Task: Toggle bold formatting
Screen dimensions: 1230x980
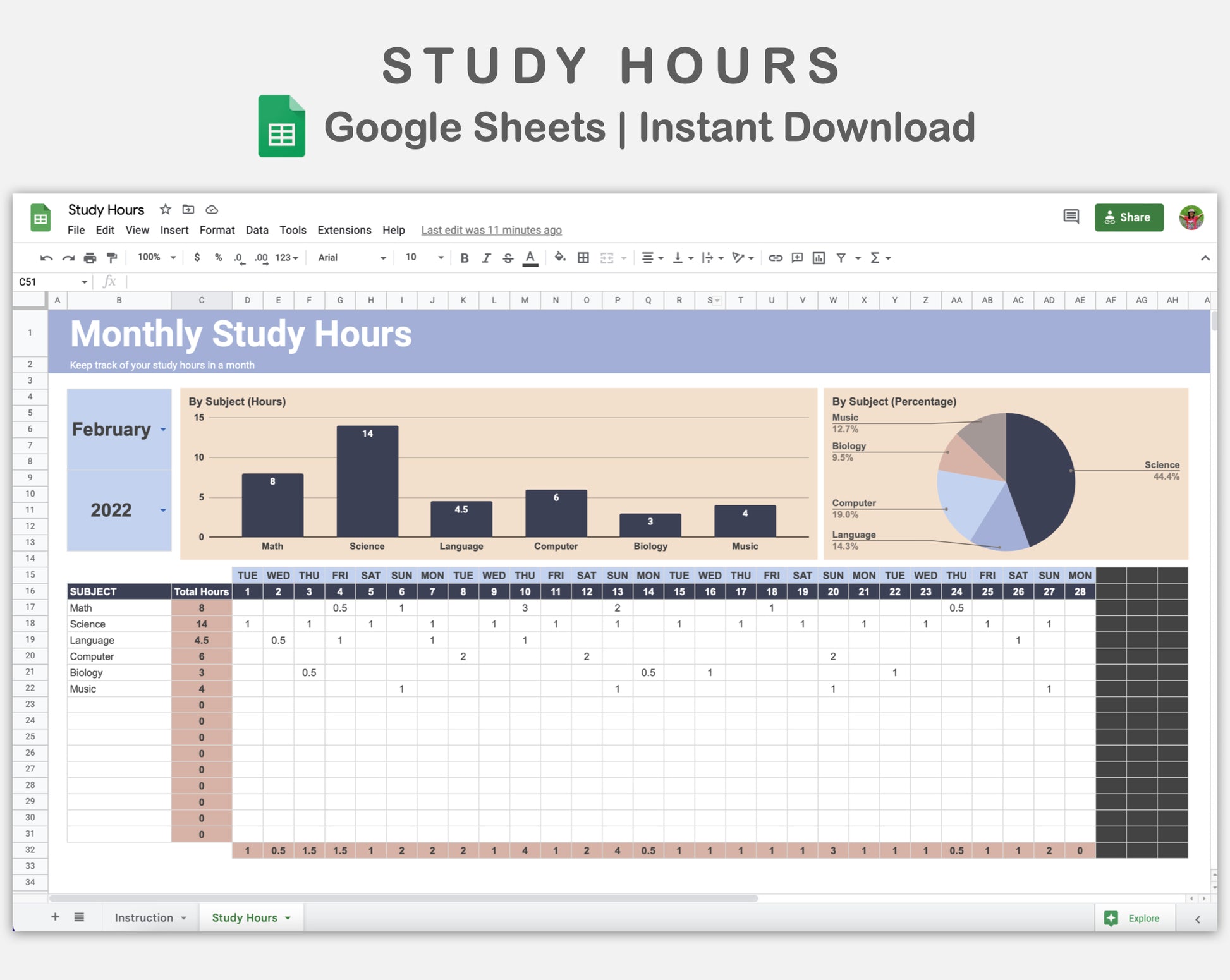Action: (x=465, y=258)
